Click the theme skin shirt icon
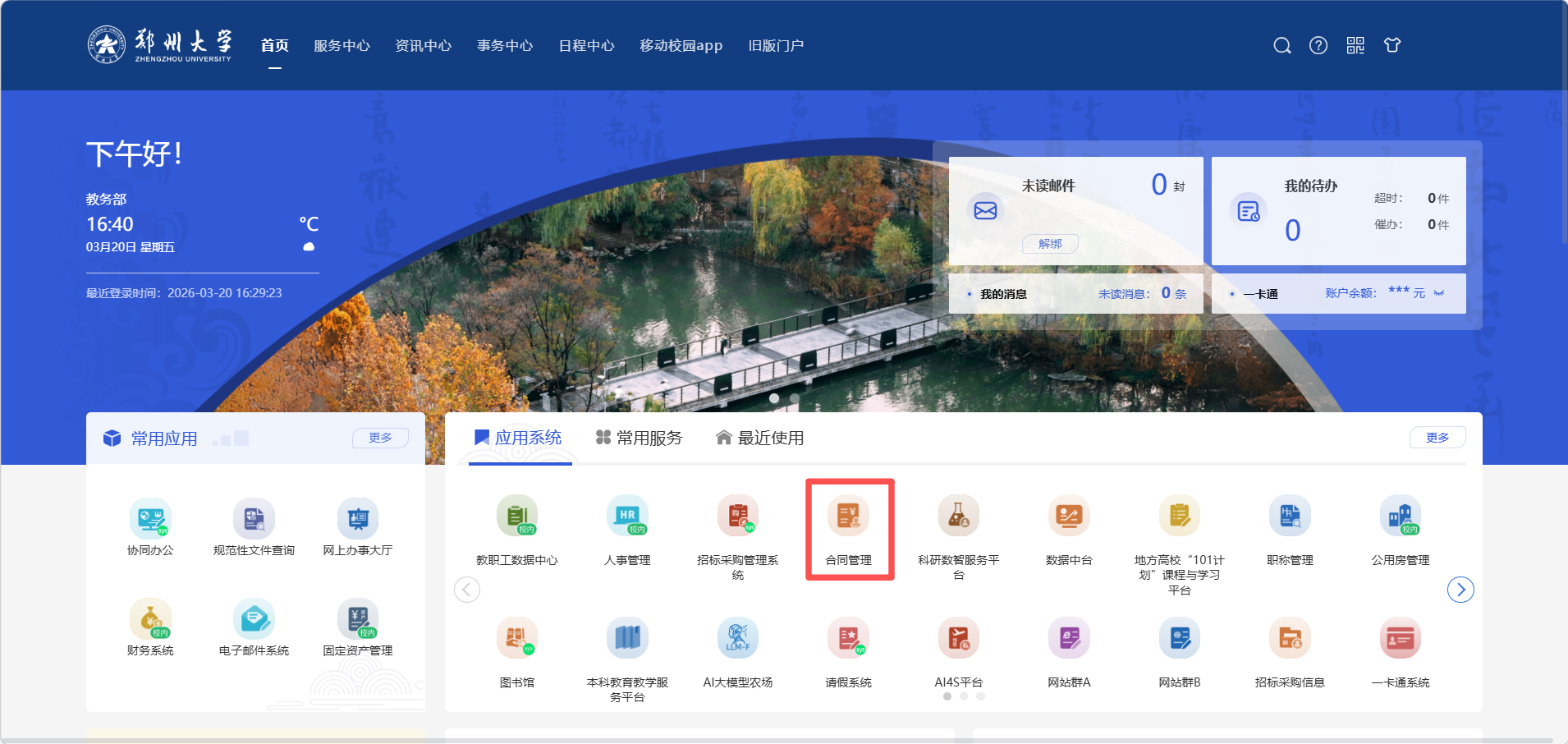This screenshot has width=1568, height=744. click(x=1392, y=46)
